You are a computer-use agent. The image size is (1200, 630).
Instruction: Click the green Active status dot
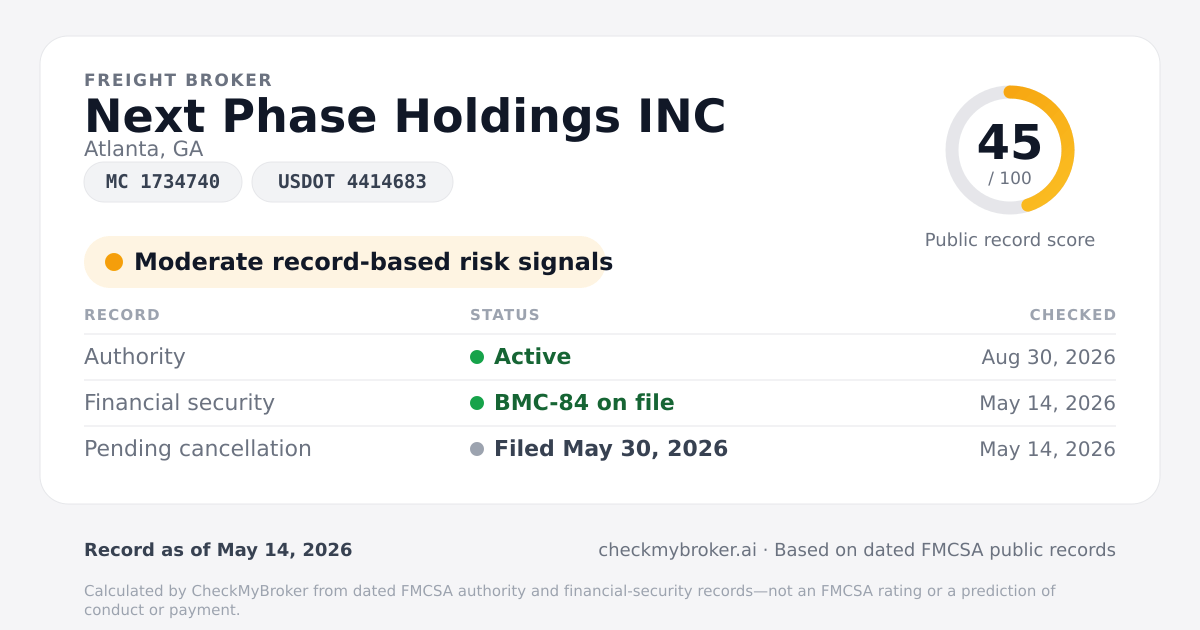pos(477,357)
